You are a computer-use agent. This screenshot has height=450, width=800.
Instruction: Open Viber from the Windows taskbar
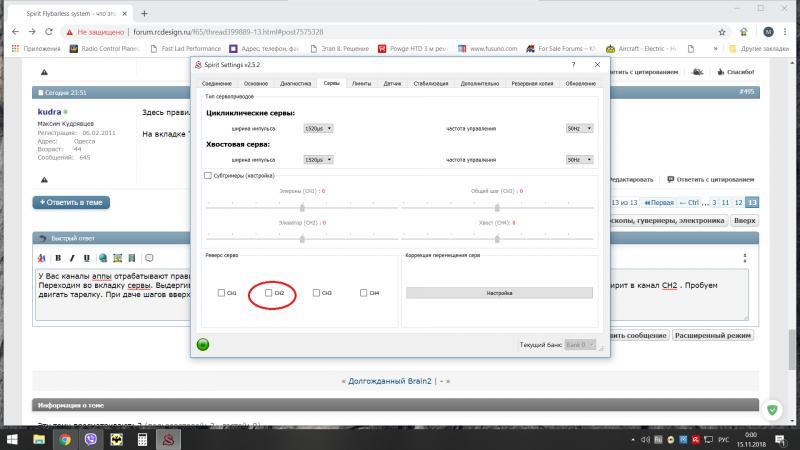point(91,439)
